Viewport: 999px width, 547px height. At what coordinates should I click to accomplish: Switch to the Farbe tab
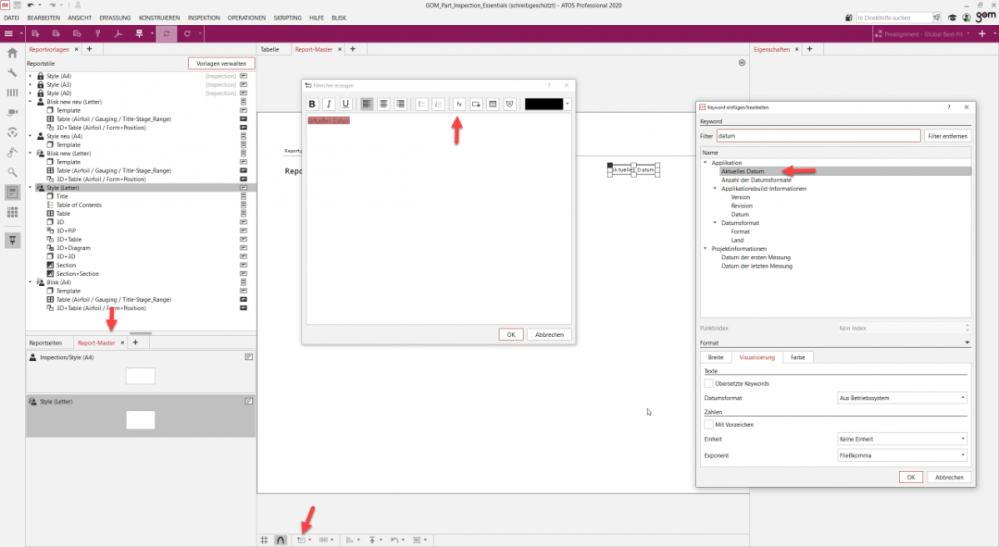[x=798, y=357]
